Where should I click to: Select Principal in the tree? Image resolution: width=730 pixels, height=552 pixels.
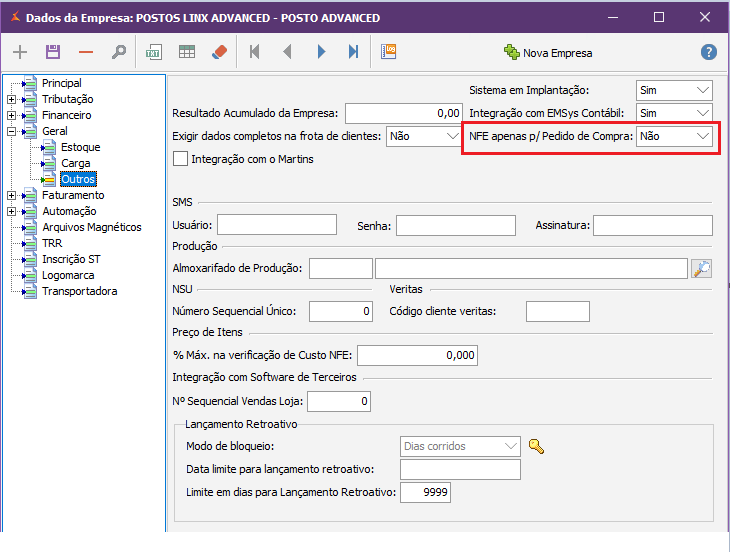(61, 83)
